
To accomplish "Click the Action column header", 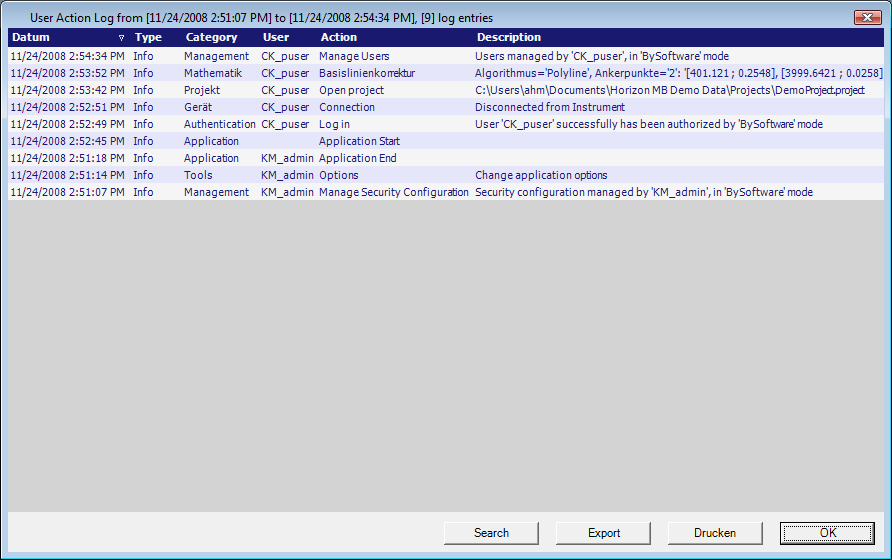I will click(x=338, y=38).
